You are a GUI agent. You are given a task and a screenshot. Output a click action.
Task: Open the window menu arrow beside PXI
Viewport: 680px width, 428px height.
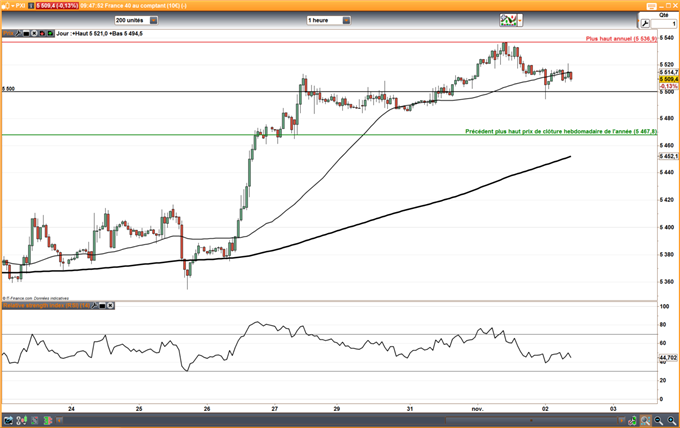click(12, 6)
